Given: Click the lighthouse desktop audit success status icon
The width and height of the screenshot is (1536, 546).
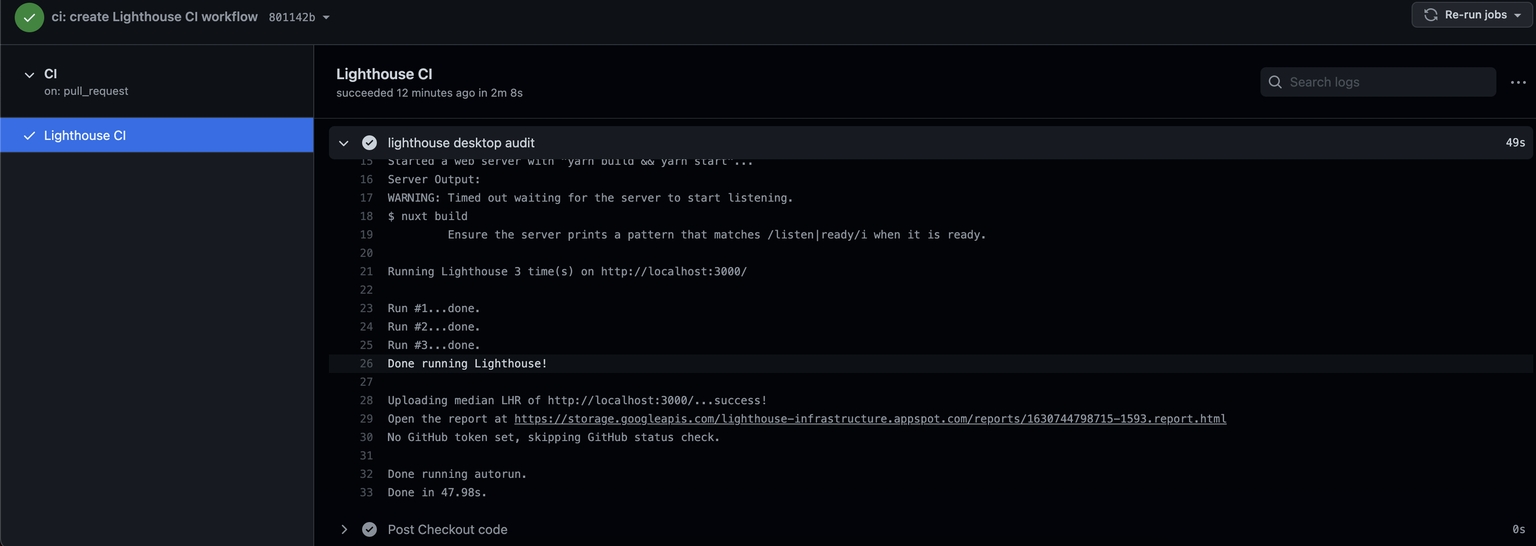Looking at the screenshot, I should point(369,143).
